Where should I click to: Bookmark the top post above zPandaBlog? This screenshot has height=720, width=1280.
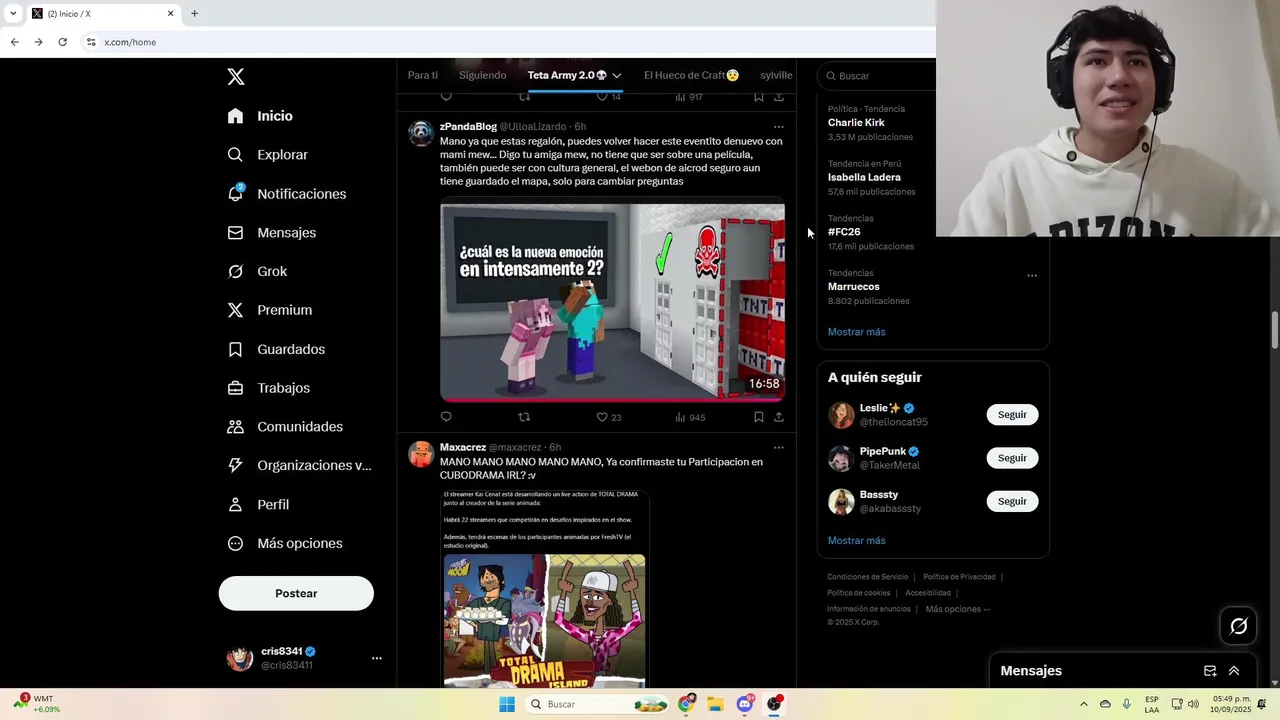pyautogui.click(x=758, y=97)
